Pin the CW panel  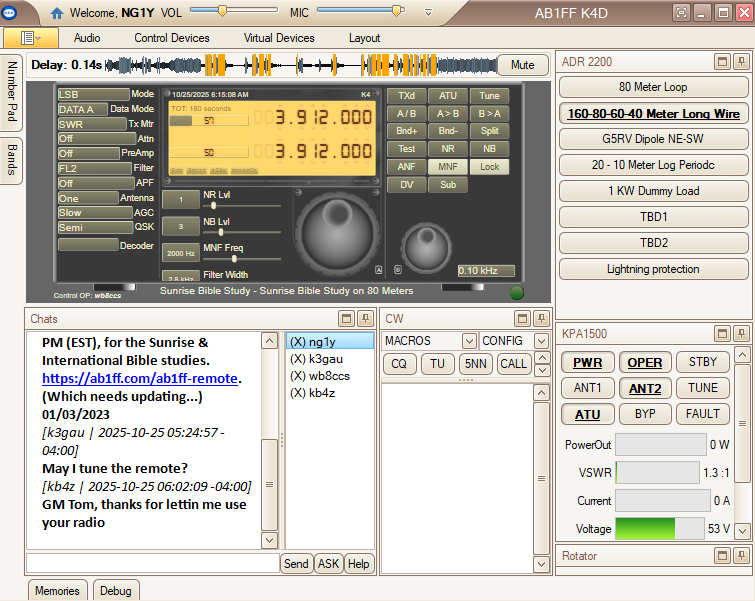541,318
